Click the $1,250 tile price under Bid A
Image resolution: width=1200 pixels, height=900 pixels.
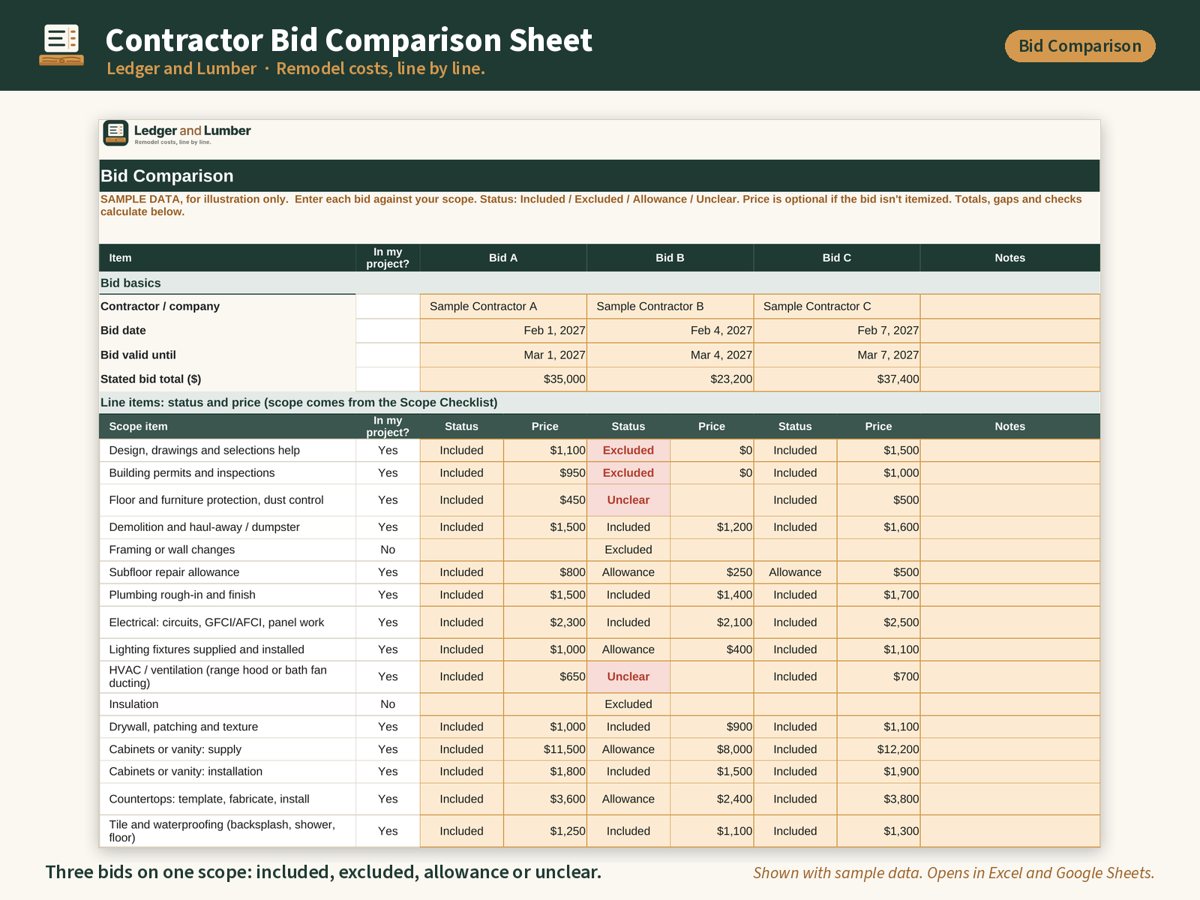coord(545,831)
